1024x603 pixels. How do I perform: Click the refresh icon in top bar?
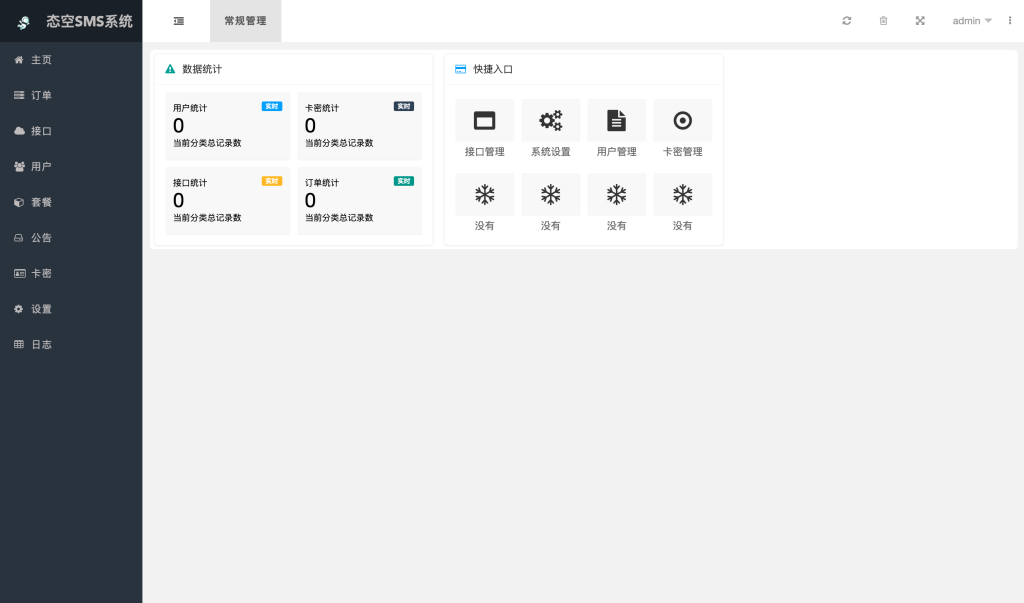(x=847, y=21)
